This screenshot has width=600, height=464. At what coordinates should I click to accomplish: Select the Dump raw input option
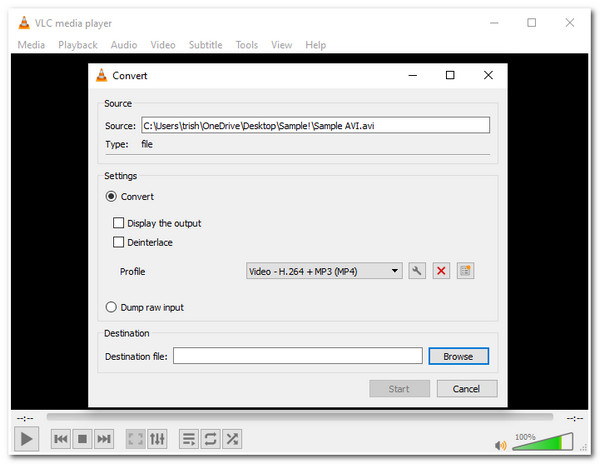111,307
